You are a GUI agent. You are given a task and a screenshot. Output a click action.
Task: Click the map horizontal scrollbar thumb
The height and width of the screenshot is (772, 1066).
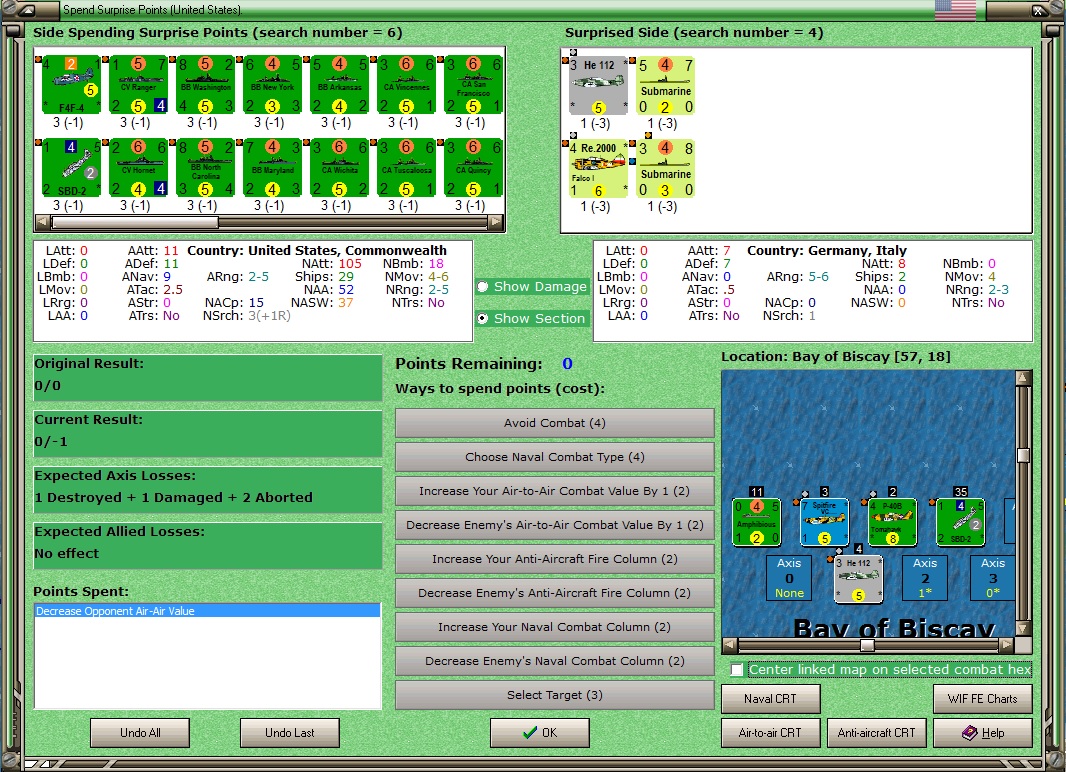(867, 645)
